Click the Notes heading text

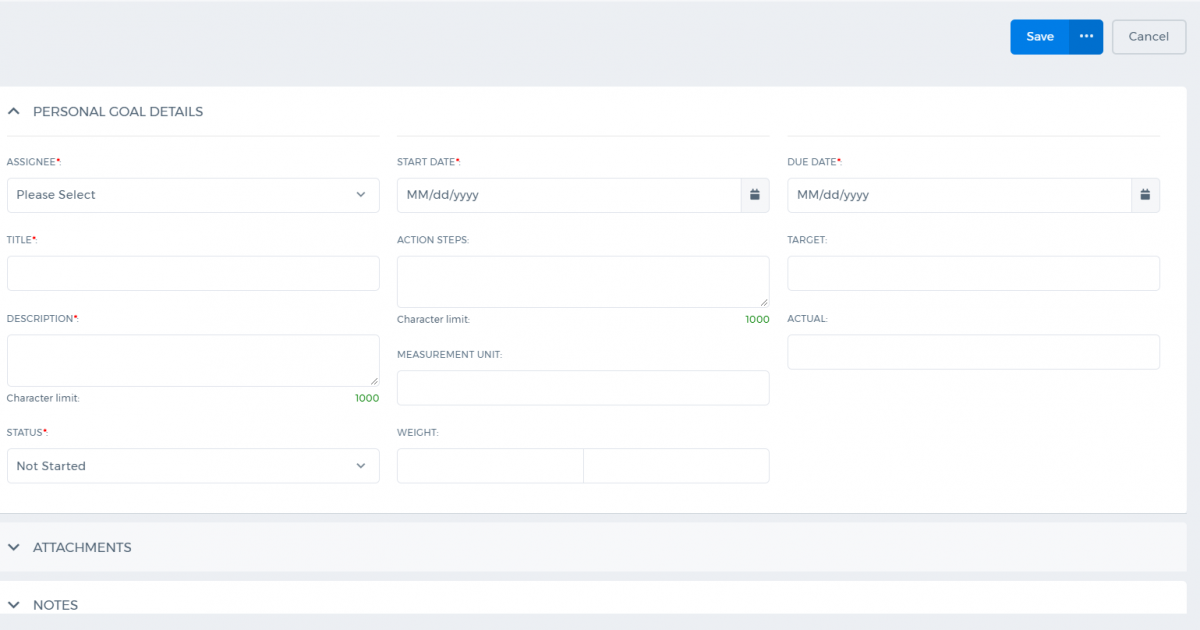[x=55, y=605]
